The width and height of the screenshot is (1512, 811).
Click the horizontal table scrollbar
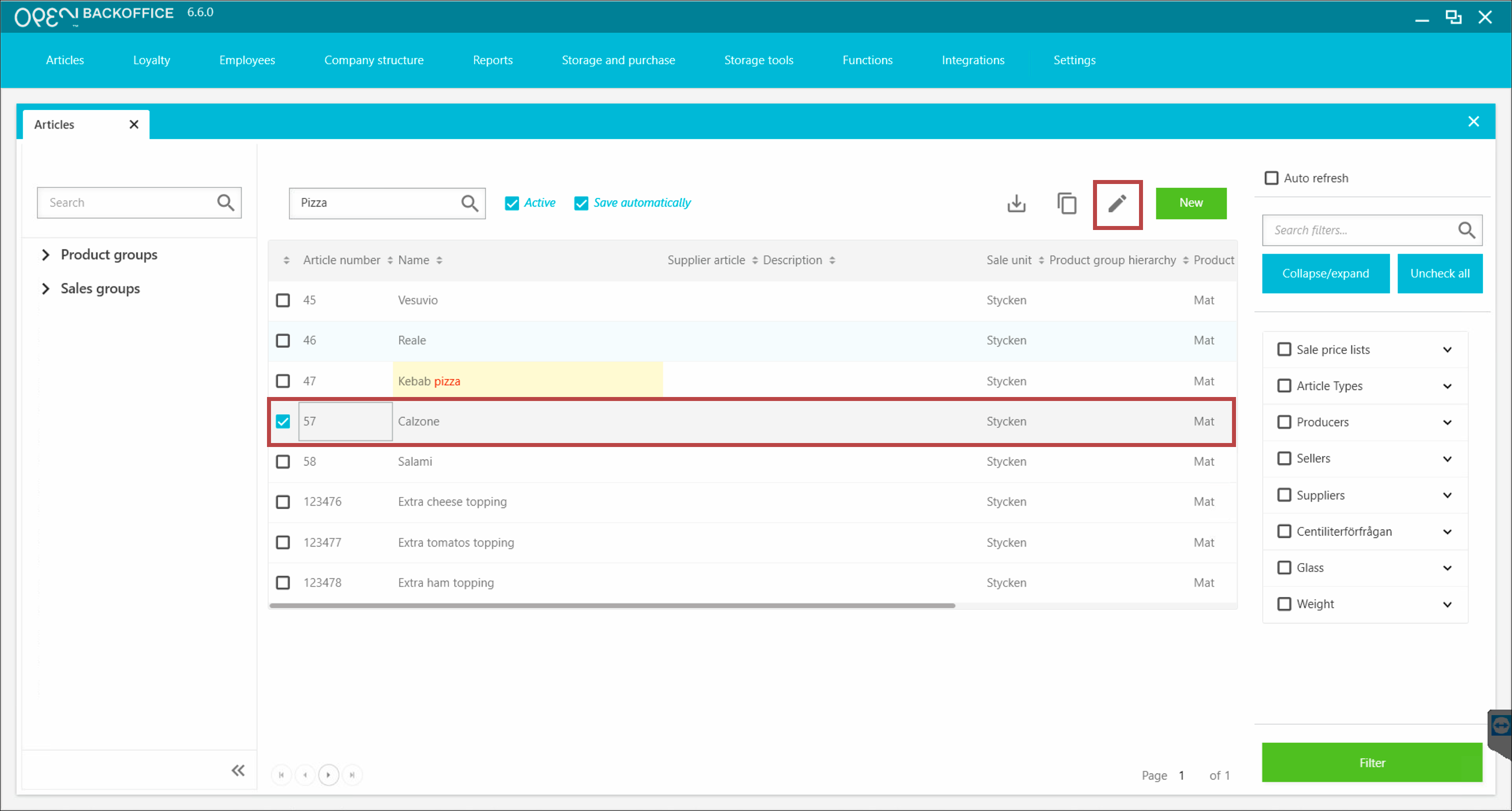(611, 605)
